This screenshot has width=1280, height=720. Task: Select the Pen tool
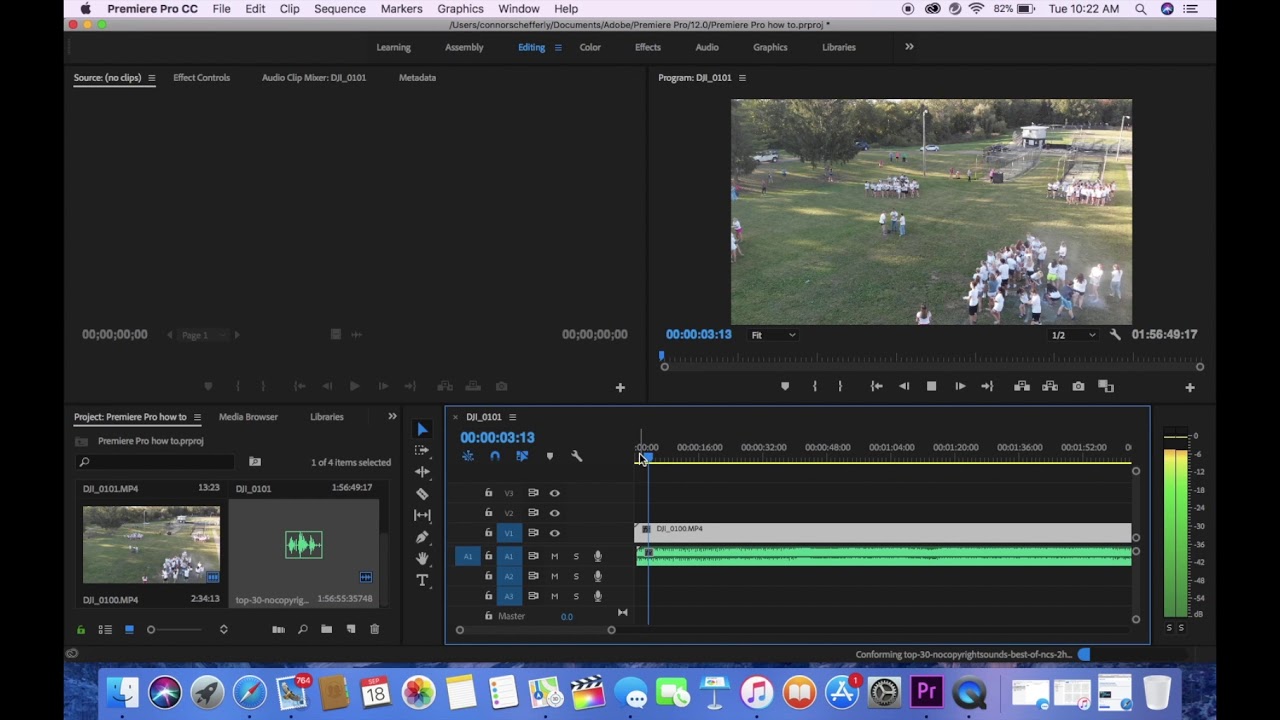422,537
